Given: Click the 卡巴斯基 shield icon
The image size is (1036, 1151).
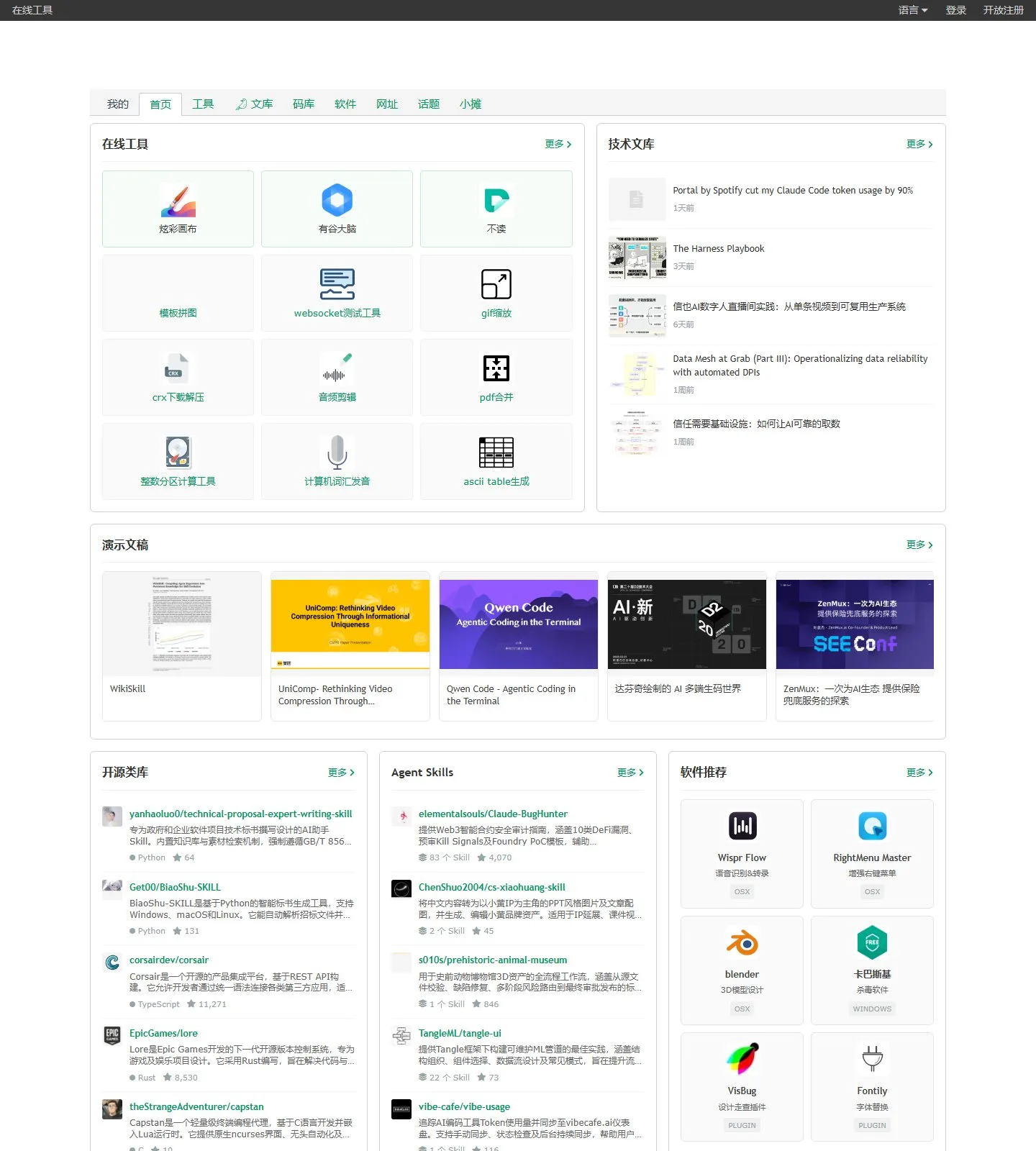Looking at the screenshot, I should point(872,942).
